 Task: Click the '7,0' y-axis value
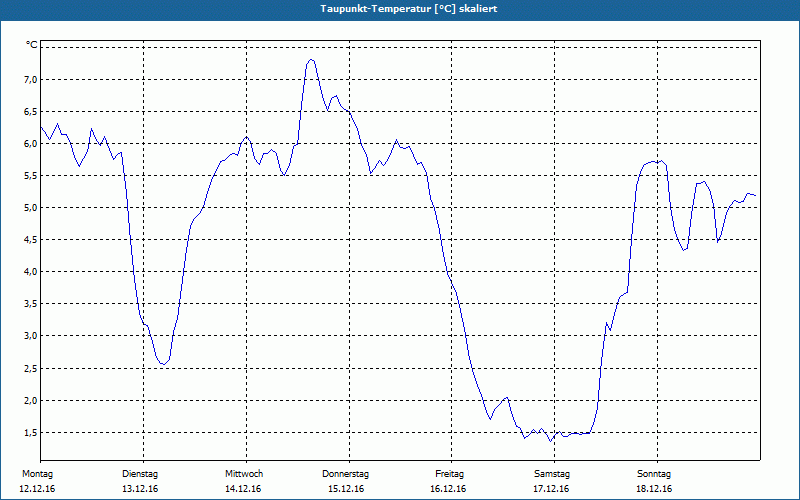[x=31, y=79]
